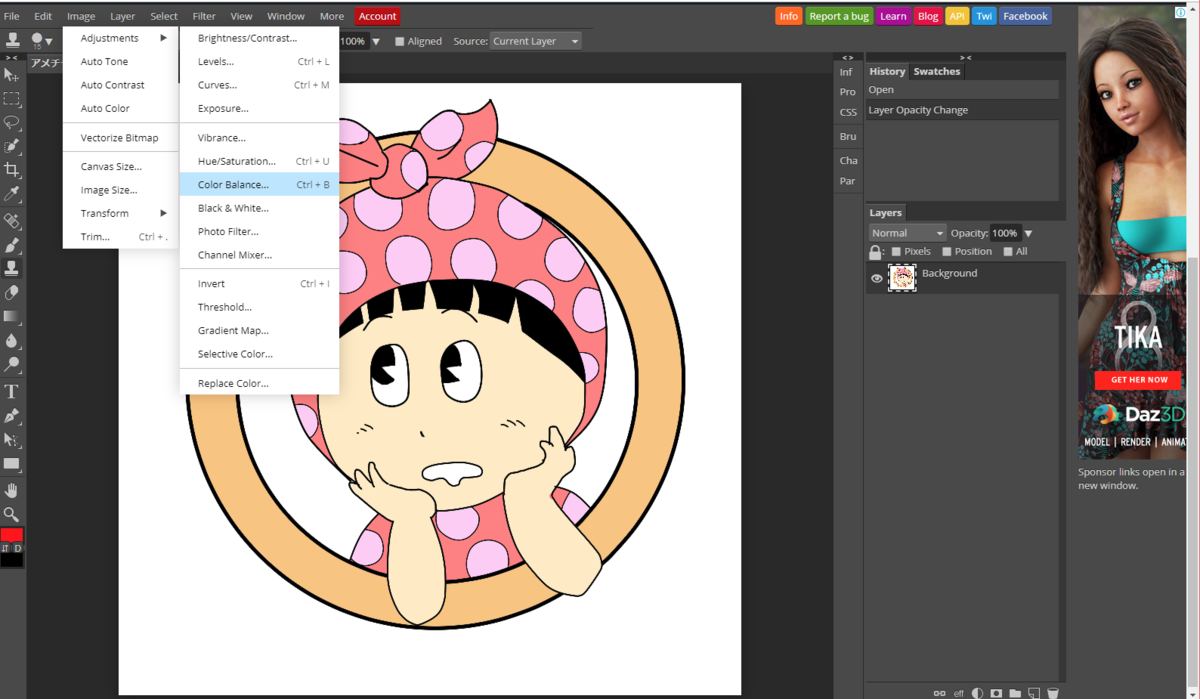Switch to the Swatches tab

click(x=936, y=72)
